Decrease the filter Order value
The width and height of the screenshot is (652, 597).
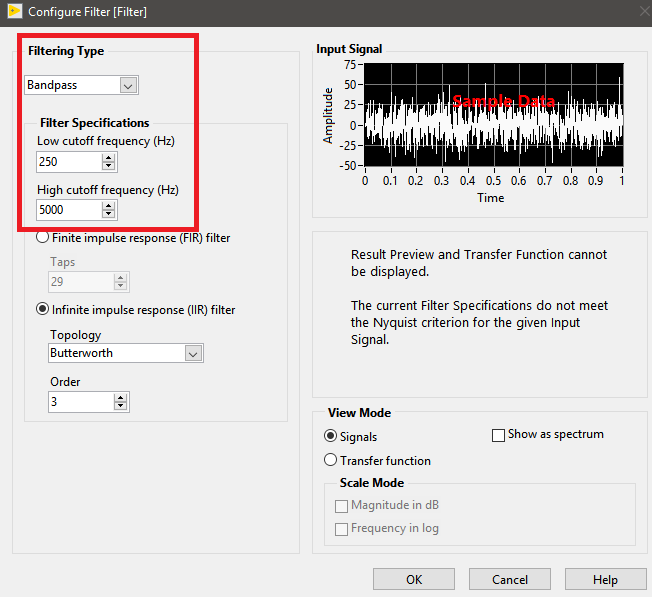121,406
